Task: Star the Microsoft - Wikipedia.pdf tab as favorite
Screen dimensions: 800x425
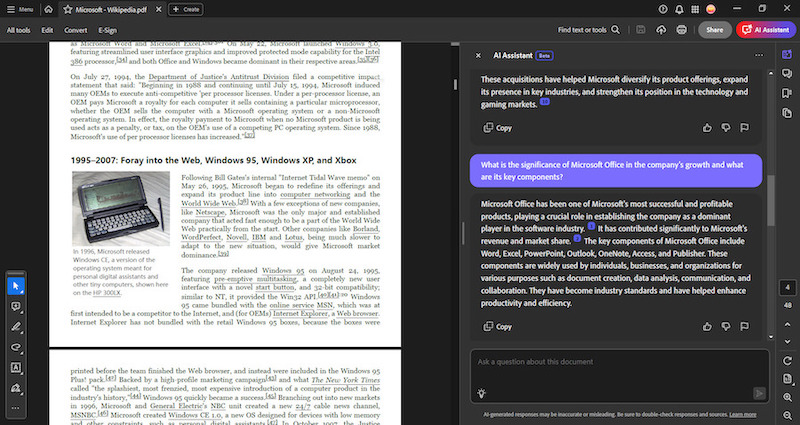Action: 67,9
